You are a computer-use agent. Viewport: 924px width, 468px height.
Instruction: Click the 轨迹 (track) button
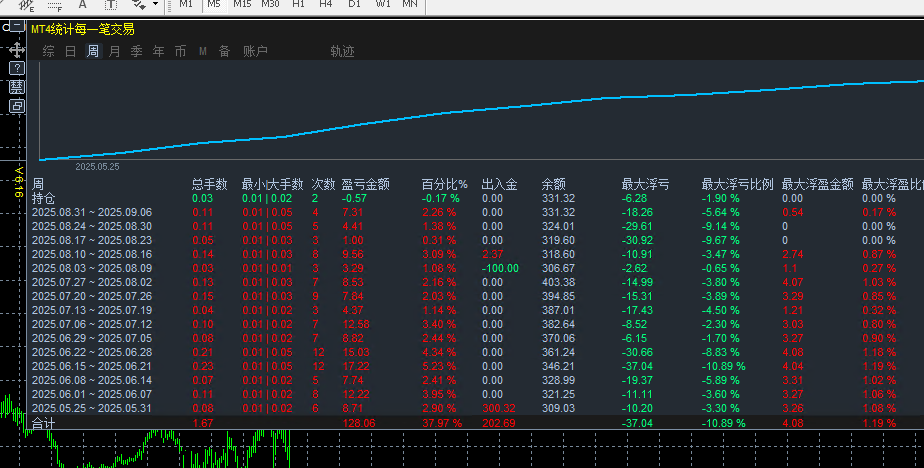pyautogui.click(x=342, y=51)
